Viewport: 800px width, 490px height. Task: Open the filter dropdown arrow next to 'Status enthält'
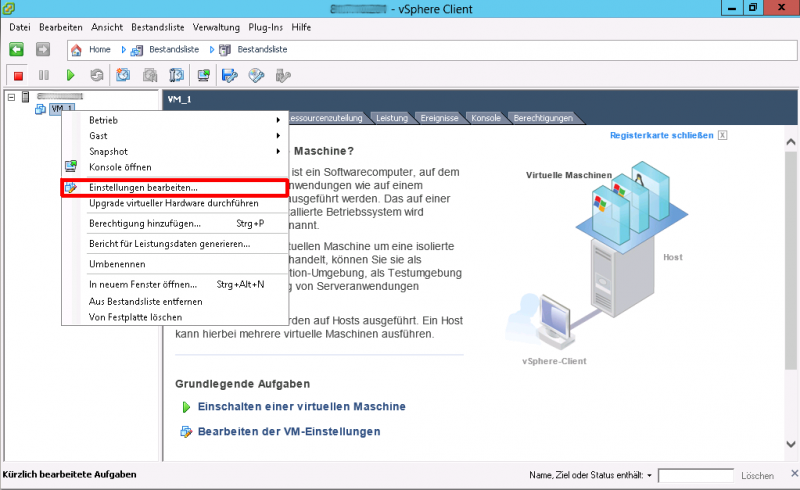tap(649, 475)
